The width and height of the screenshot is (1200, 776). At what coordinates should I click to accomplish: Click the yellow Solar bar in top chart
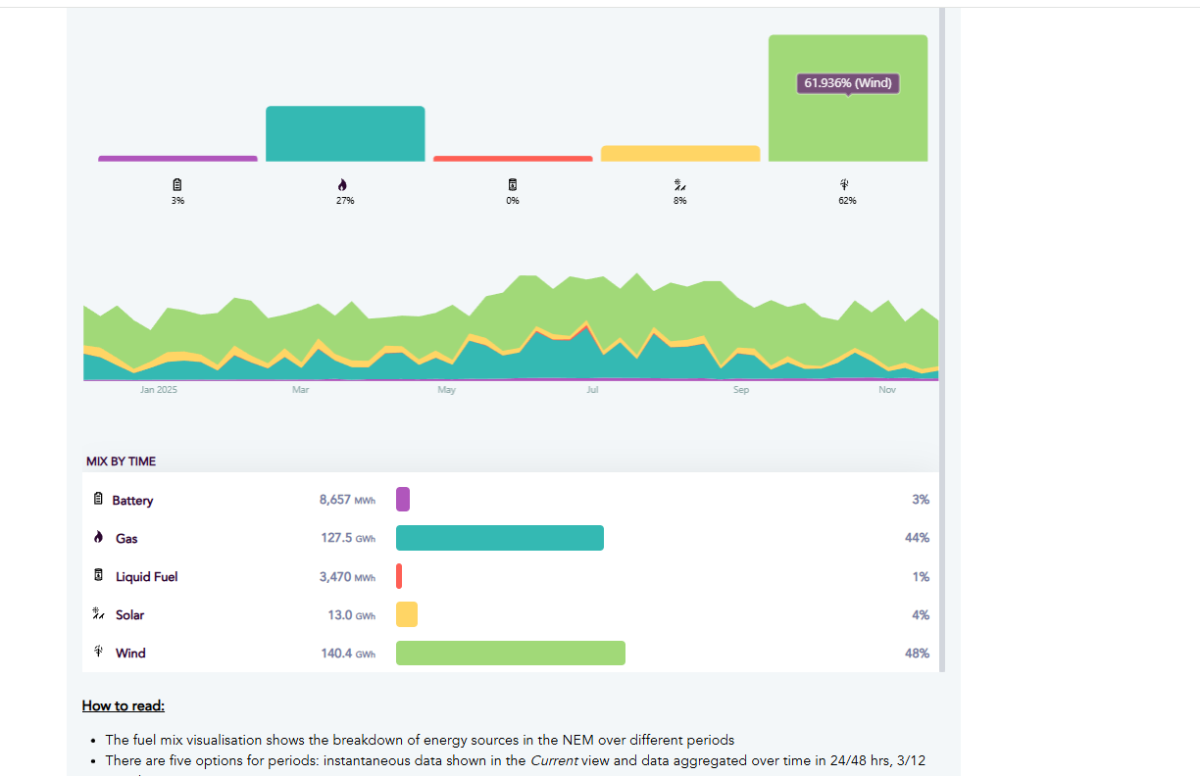[680, 153]
